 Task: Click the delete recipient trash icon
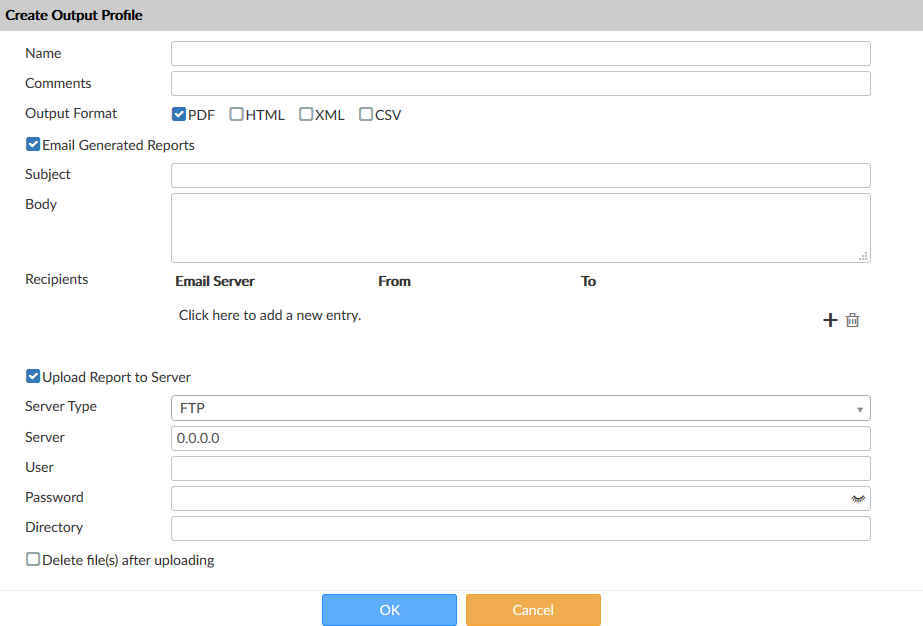(852, 320)
